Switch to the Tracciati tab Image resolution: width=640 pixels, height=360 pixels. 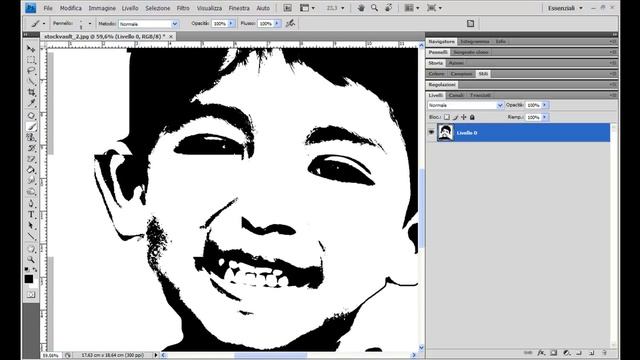(x=480, y=95)
